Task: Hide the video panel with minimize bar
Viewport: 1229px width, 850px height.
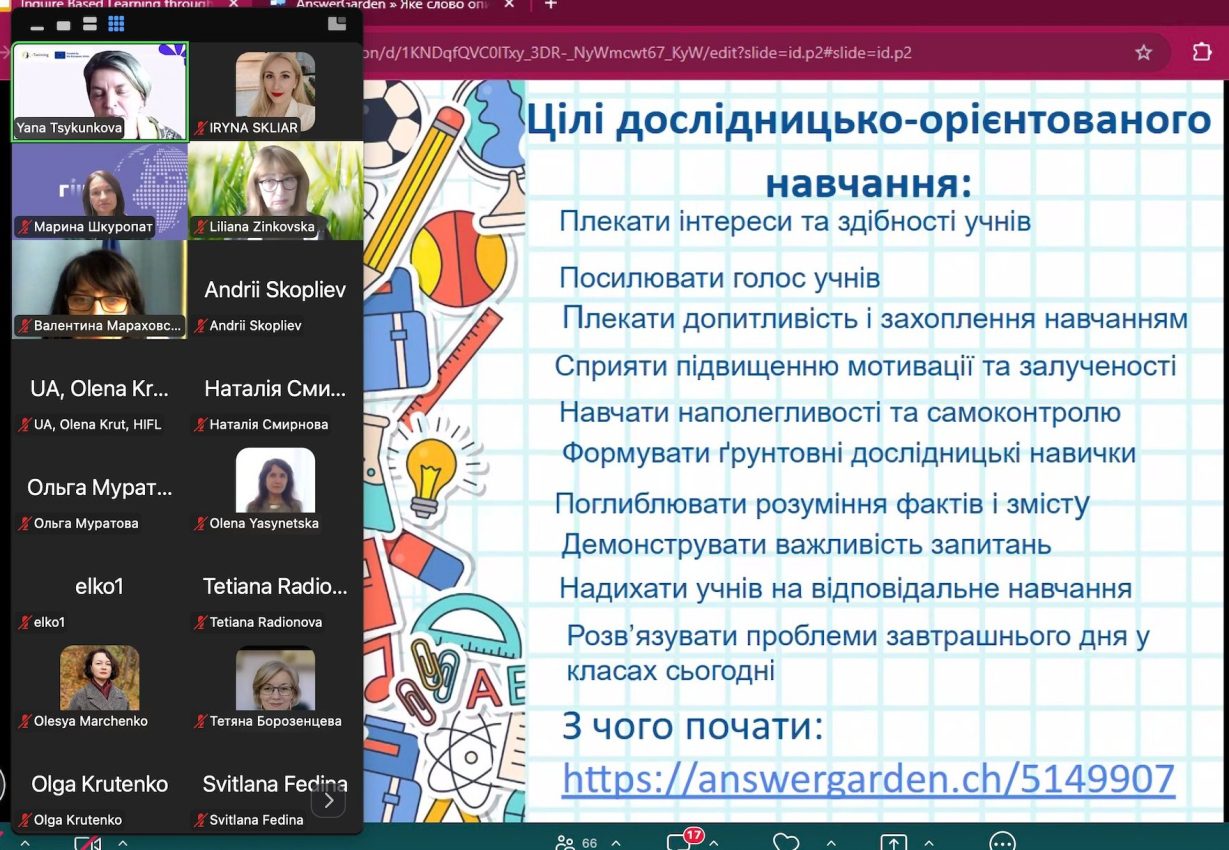Action: [x=38, y=27]
